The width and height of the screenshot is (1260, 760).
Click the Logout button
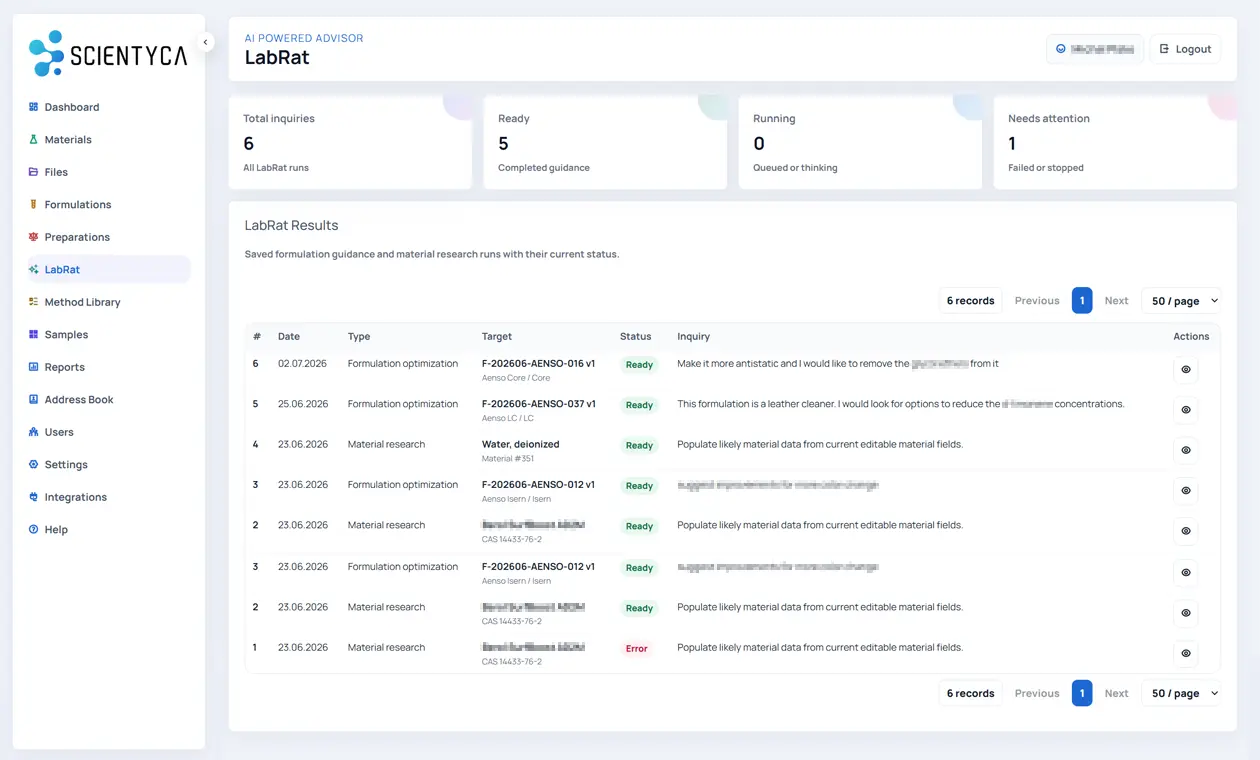[x=1185, y=49]
